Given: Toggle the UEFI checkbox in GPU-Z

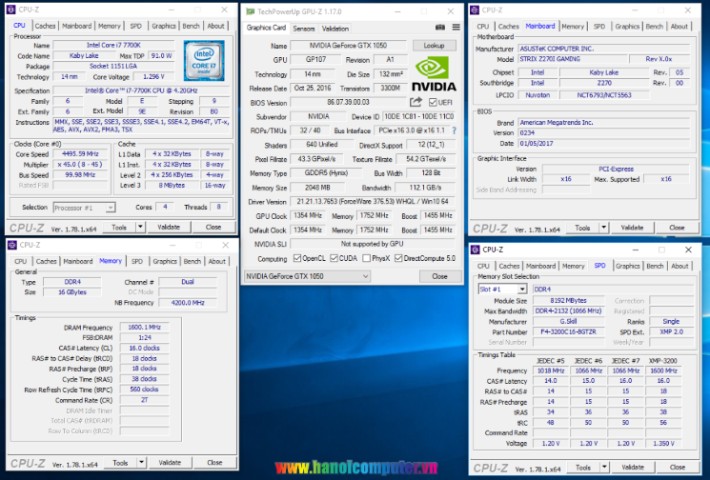Looking at the screenshot, I should coord(433,102).
